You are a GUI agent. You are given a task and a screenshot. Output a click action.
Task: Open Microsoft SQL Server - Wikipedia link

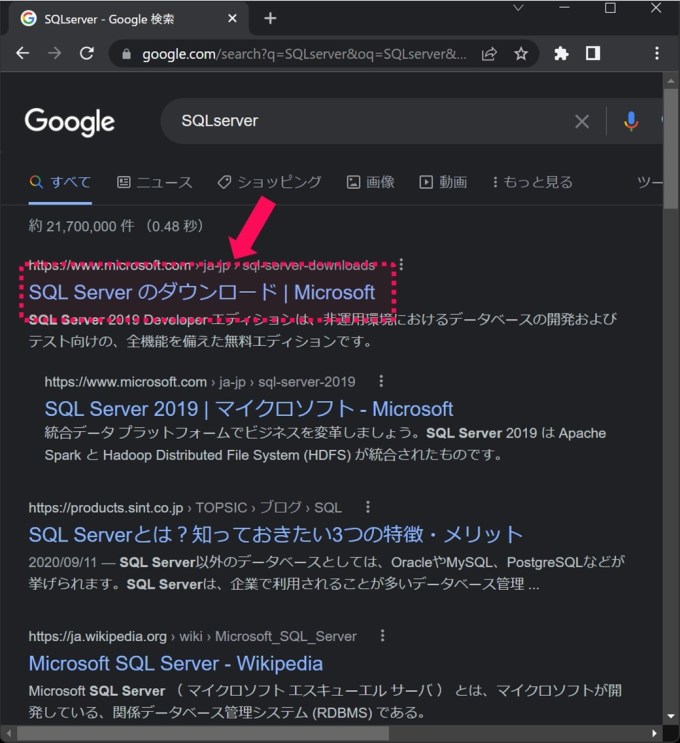click(176, 663)
